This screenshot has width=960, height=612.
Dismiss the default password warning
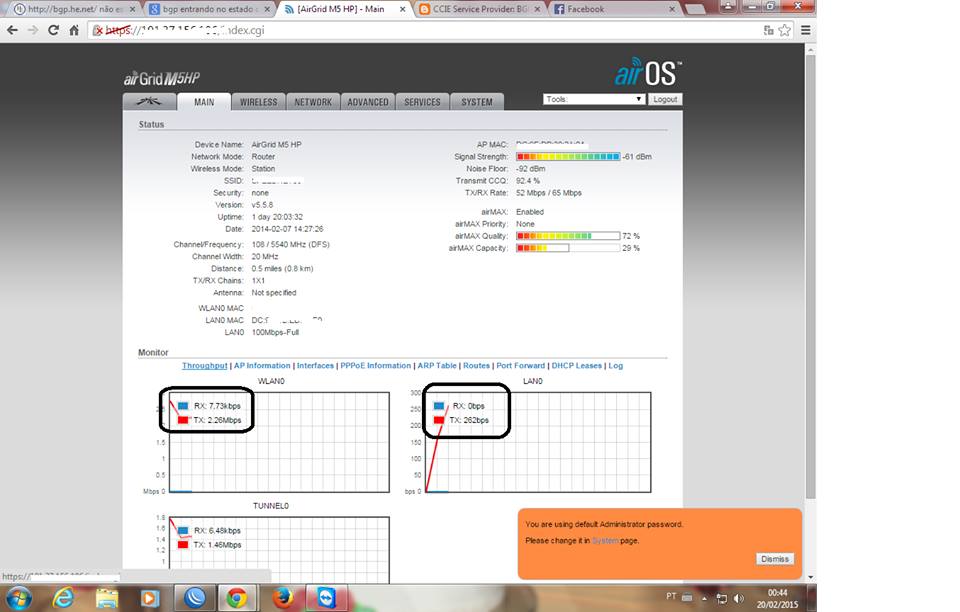774,559
